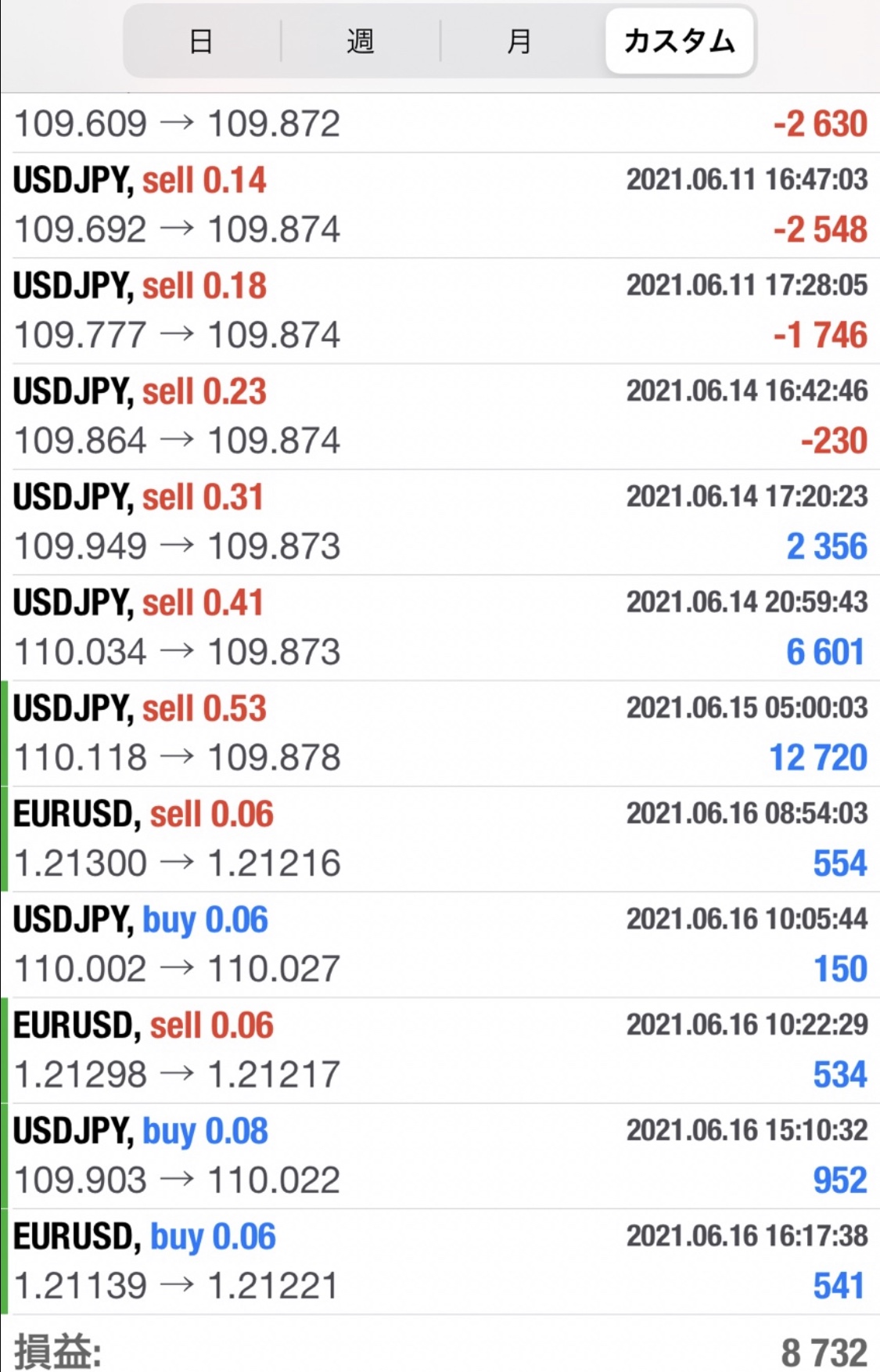
Task: Tap the 12 720 profit value
Action: [818, 758]
